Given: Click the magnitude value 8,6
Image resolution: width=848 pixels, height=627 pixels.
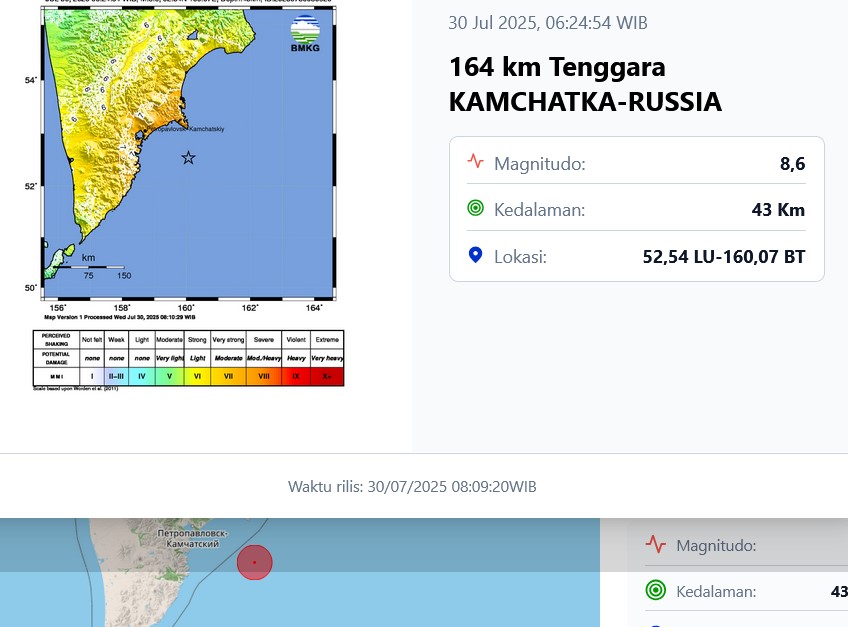Looking at the screenshot, I should [792, 163].
